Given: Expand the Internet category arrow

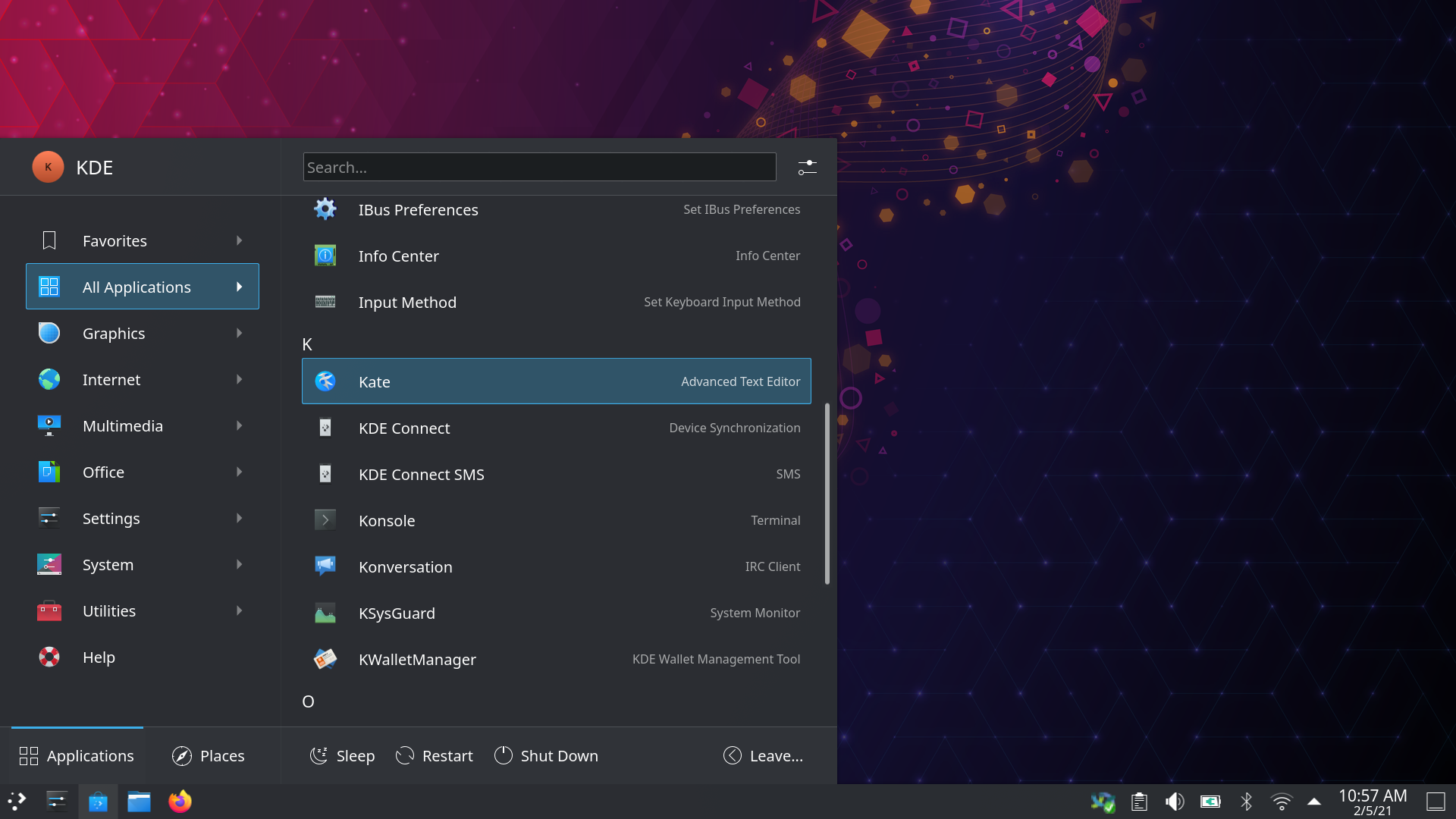Looking at the screenshot, I should (240, 379).
